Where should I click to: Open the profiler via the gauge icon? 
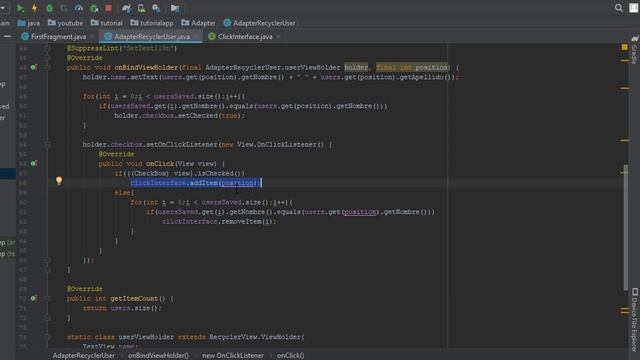coord(79,8)
